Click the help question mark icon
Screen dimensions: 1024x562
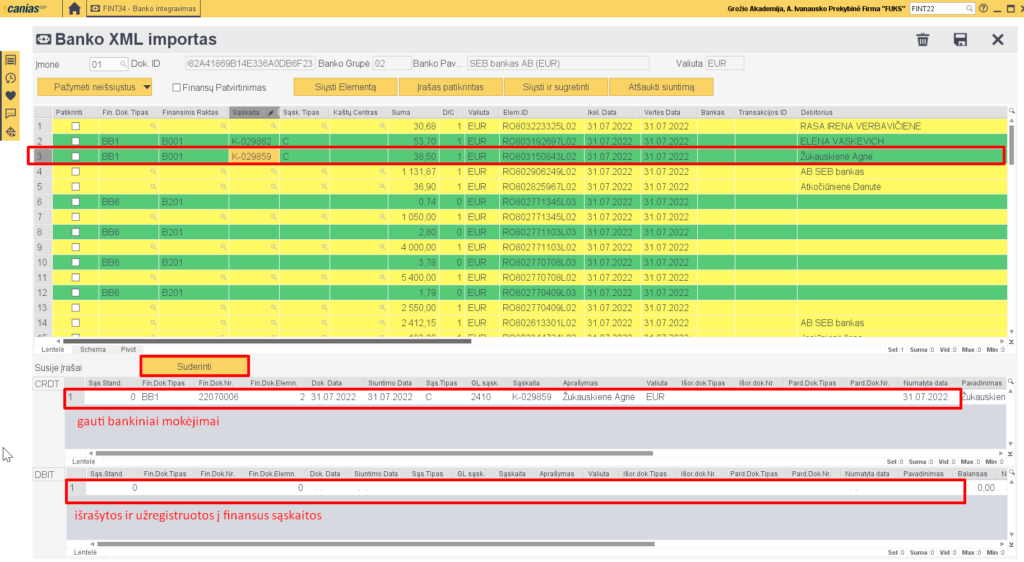pos(983,8)
